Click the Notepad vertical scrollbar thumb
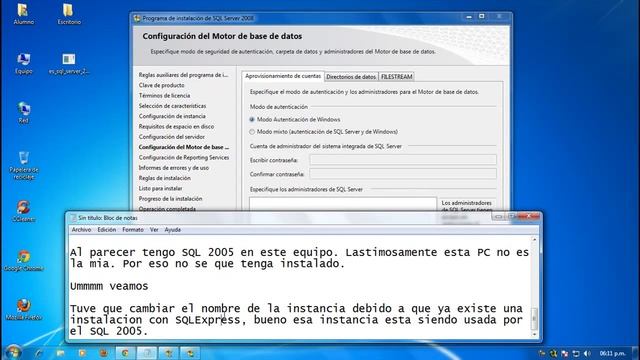The width and height of the screenshot is (640, 360). point(534,319)
